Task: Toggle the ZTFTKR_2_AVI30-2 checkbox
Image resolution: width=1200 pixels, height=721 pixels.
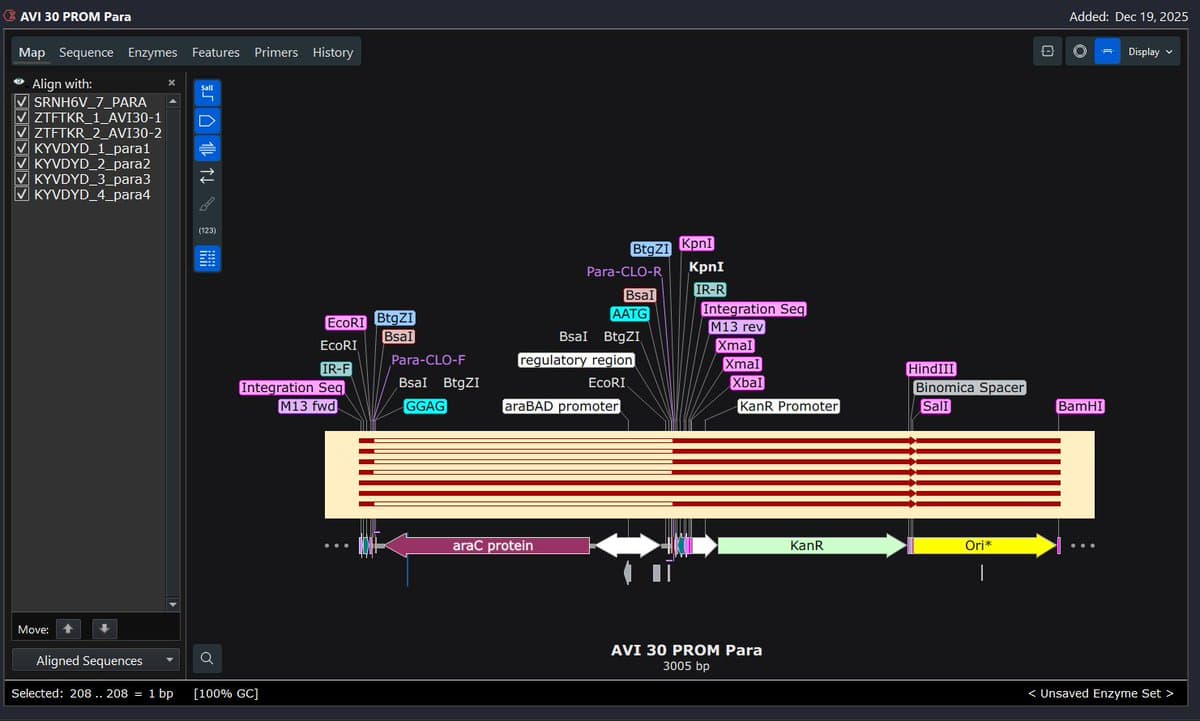Action: point(22,133)
